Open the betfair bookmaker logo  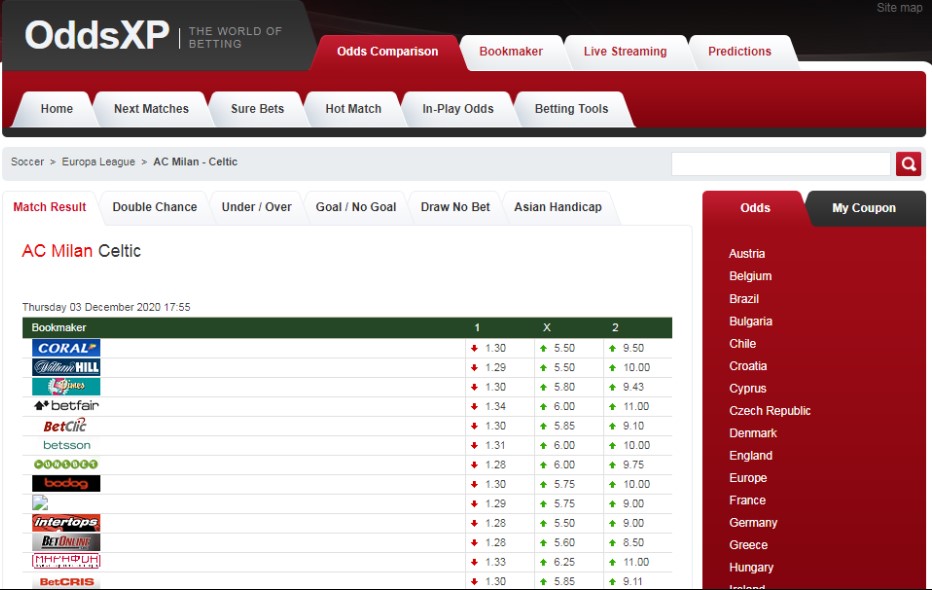tap(66, 406)
